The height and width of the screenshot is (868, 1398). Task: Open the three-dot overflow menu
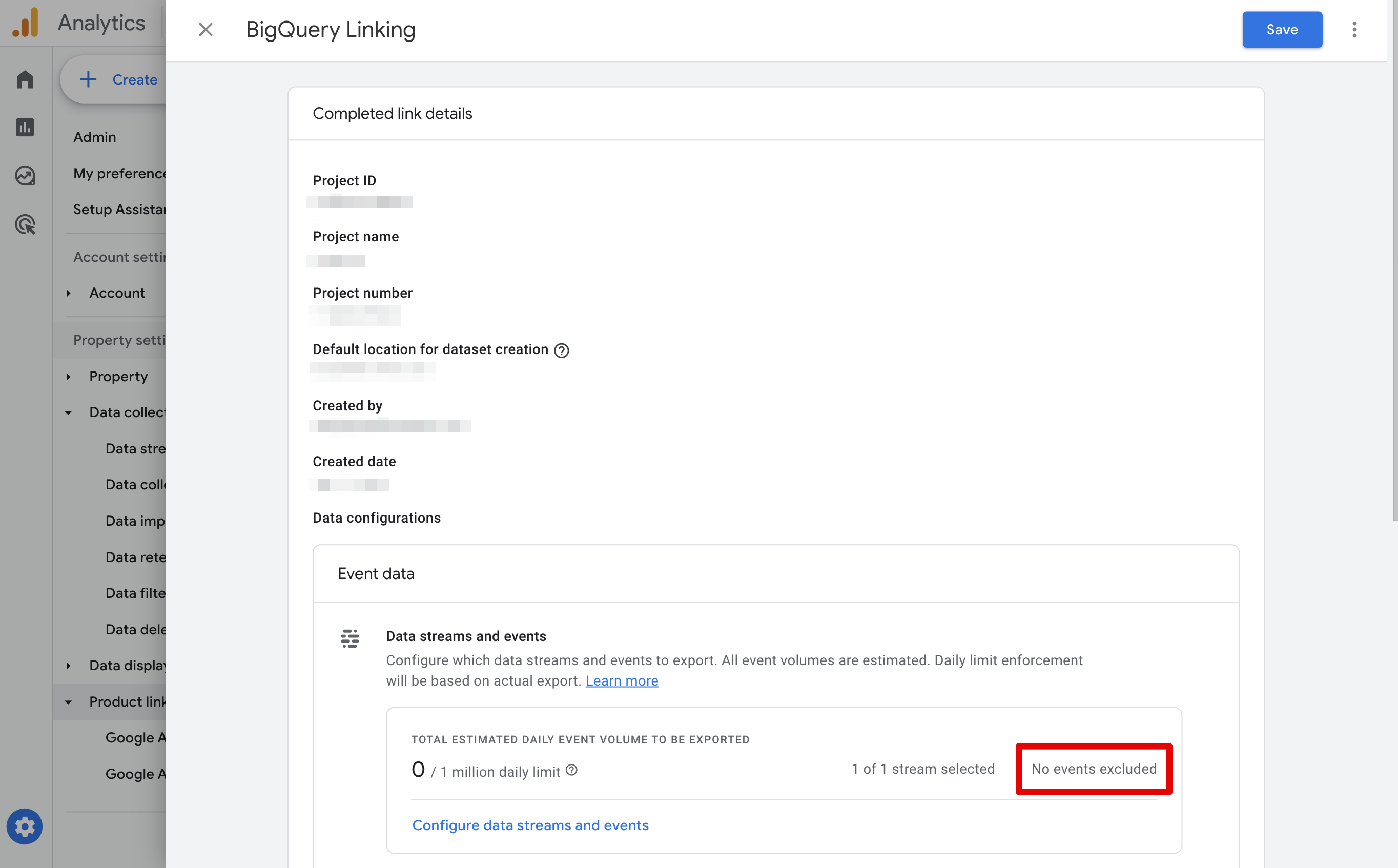(x=1354, y=29)
